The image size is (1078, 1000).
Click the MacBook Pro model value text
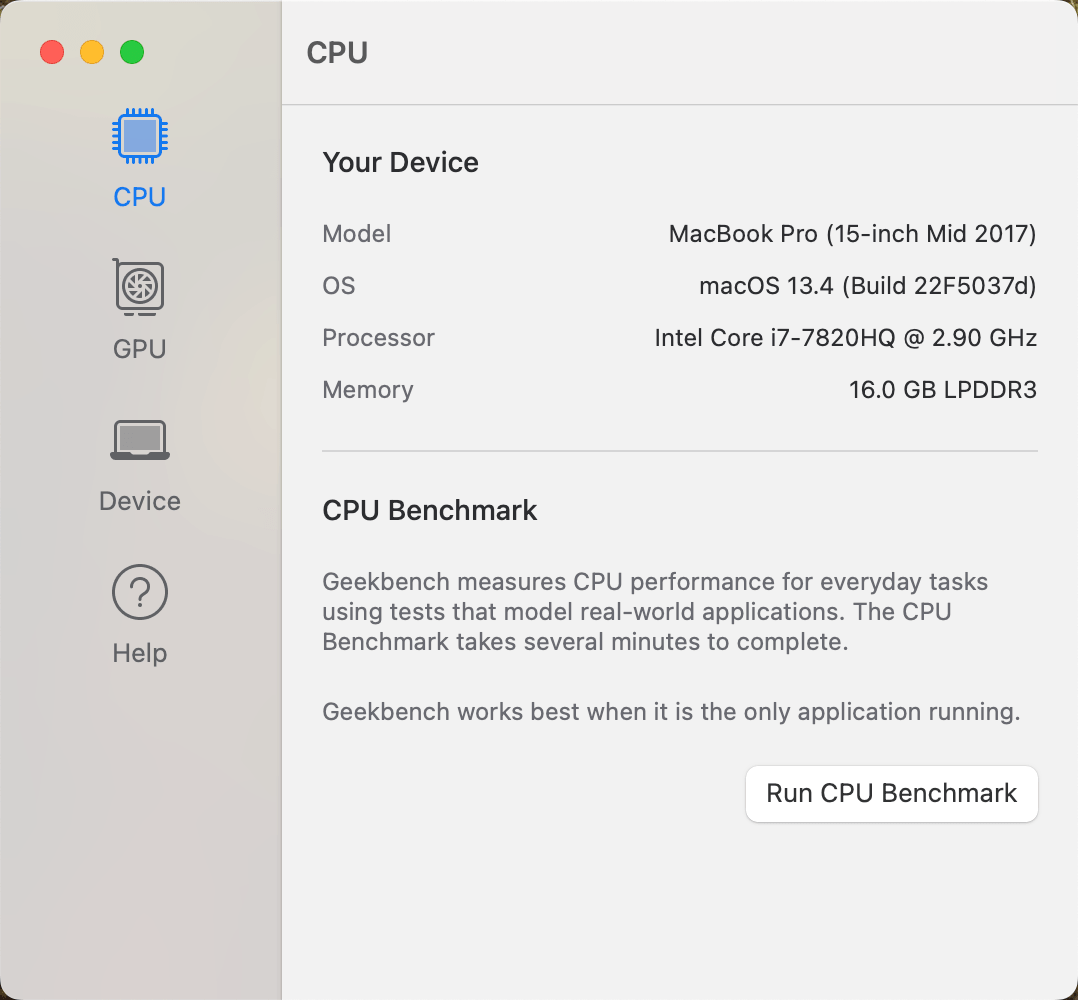[852, 234]
